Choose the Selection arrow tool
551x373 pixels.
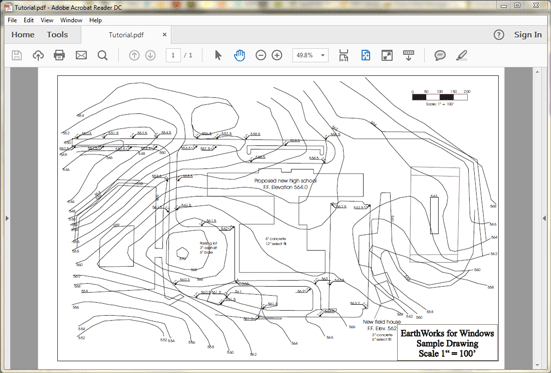click(x=218, y=55)
